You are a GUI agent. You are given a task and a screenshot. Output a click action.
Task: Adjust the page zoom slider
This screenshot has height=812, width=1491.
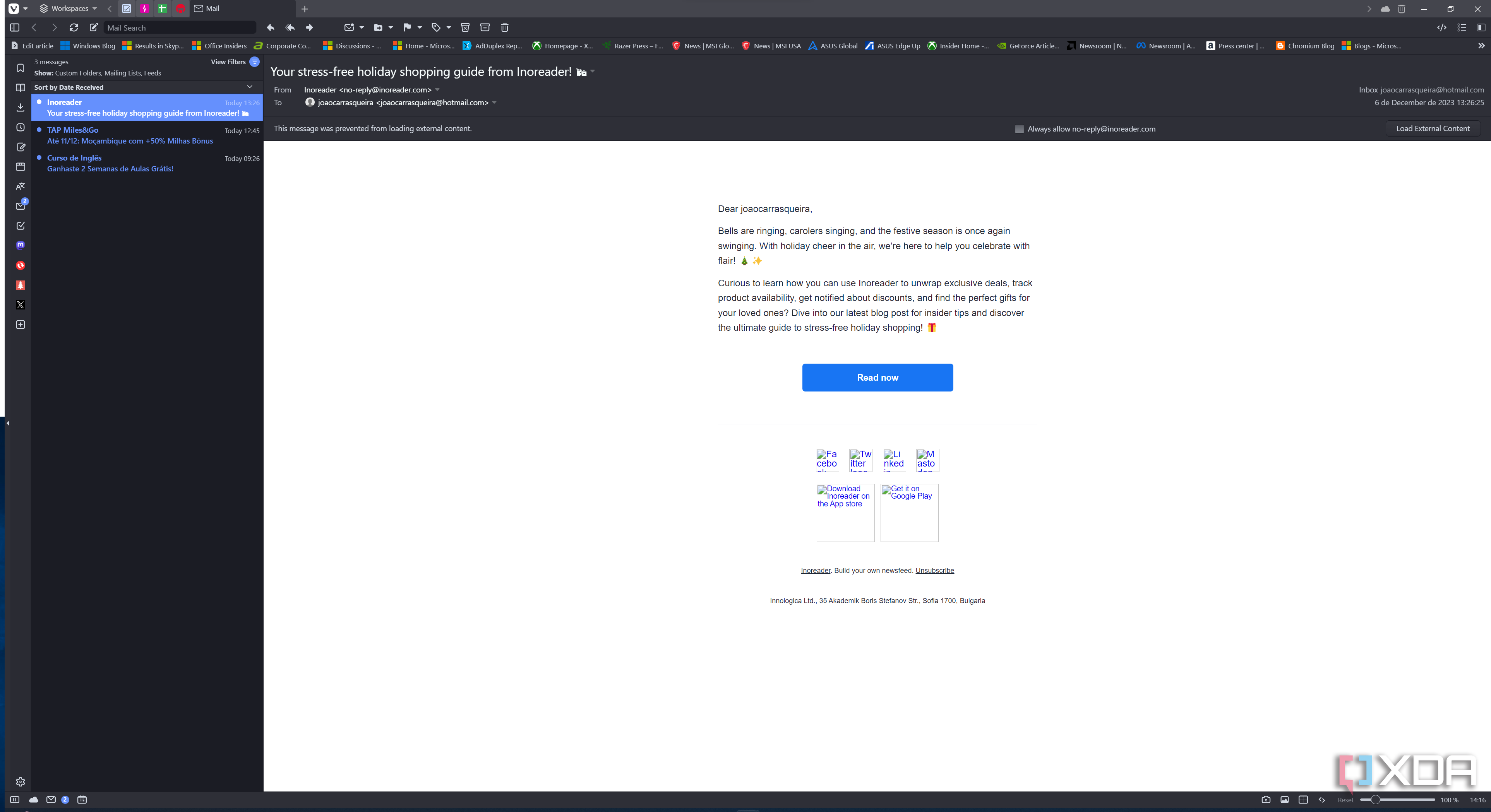[x=1397, y=800]
